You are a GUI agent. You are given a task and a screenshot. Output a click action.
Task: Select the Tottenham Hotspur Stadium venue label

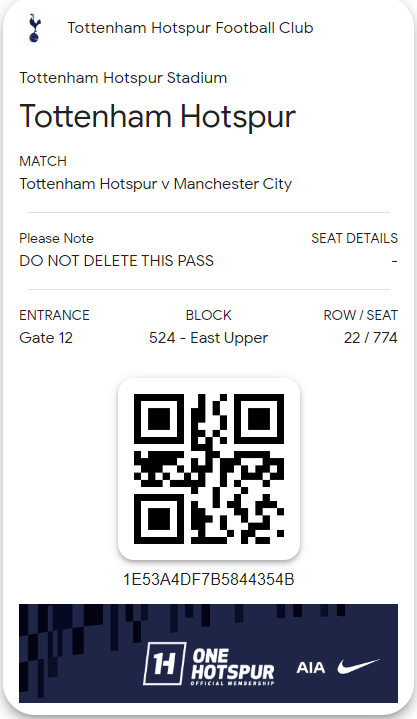(x=123, y=78)
